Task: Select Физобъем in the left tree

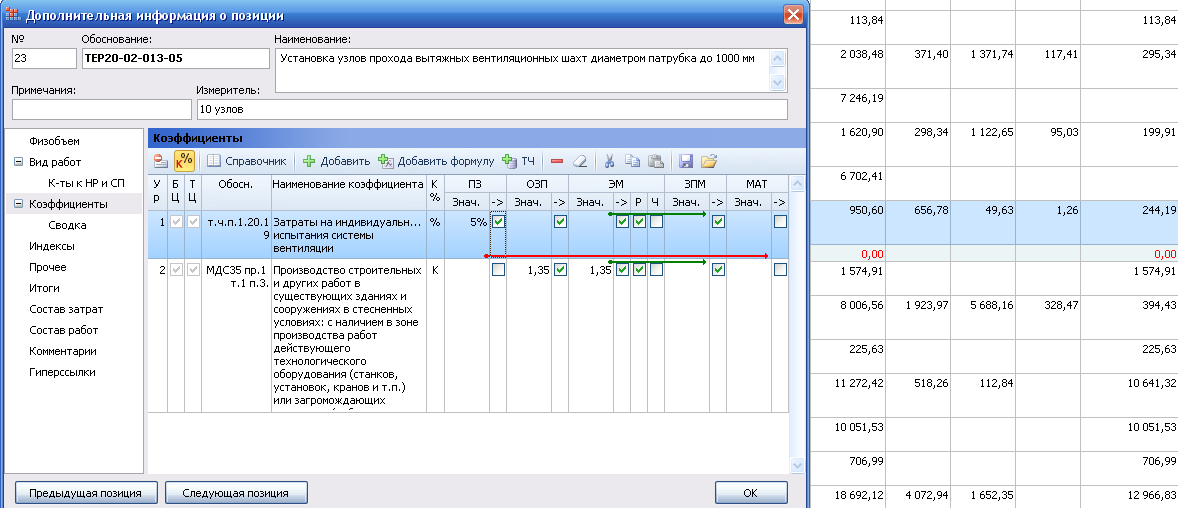Action: pos(54,141)
